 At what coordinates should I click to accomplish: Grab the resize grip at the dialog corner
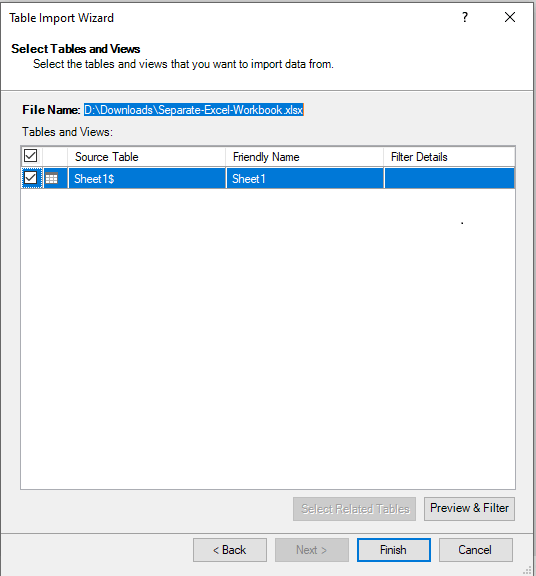(x=528, y=570)
